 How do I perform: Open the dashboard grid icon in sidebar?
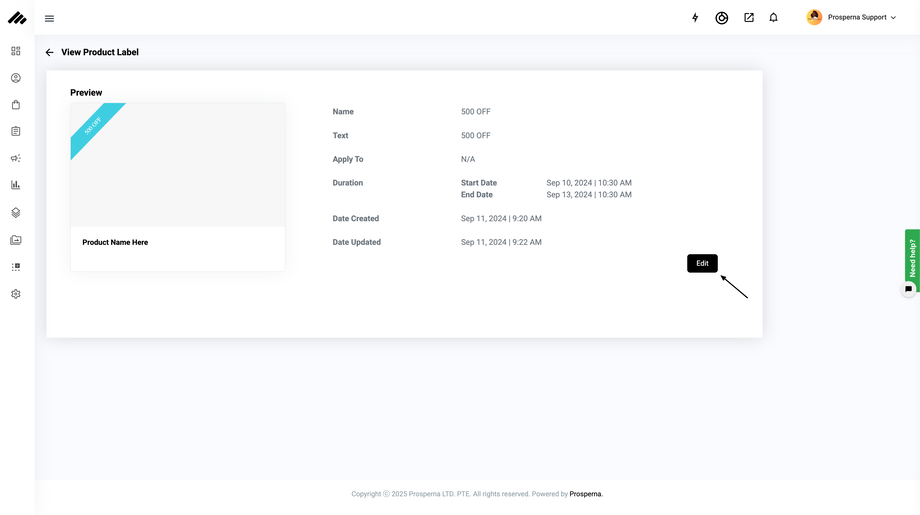click(x=16, y=51)
